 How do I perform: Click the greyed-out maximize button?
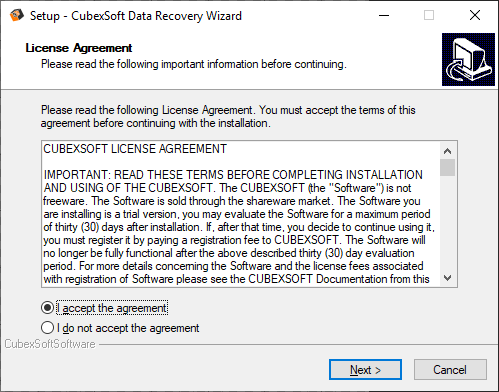pos(429,15)
